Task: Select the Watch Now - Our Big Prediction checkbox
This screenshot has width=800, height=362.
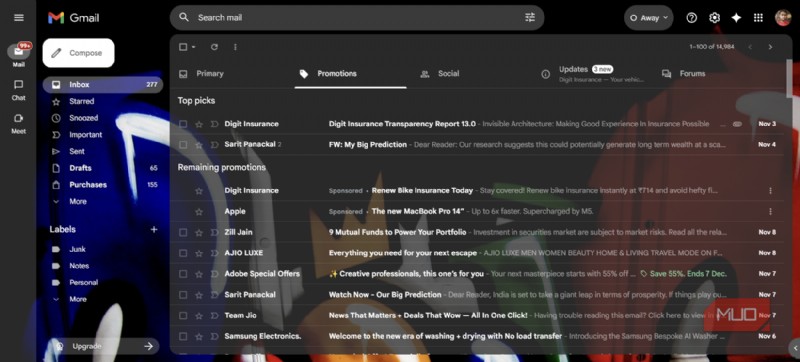Action: 183,295
